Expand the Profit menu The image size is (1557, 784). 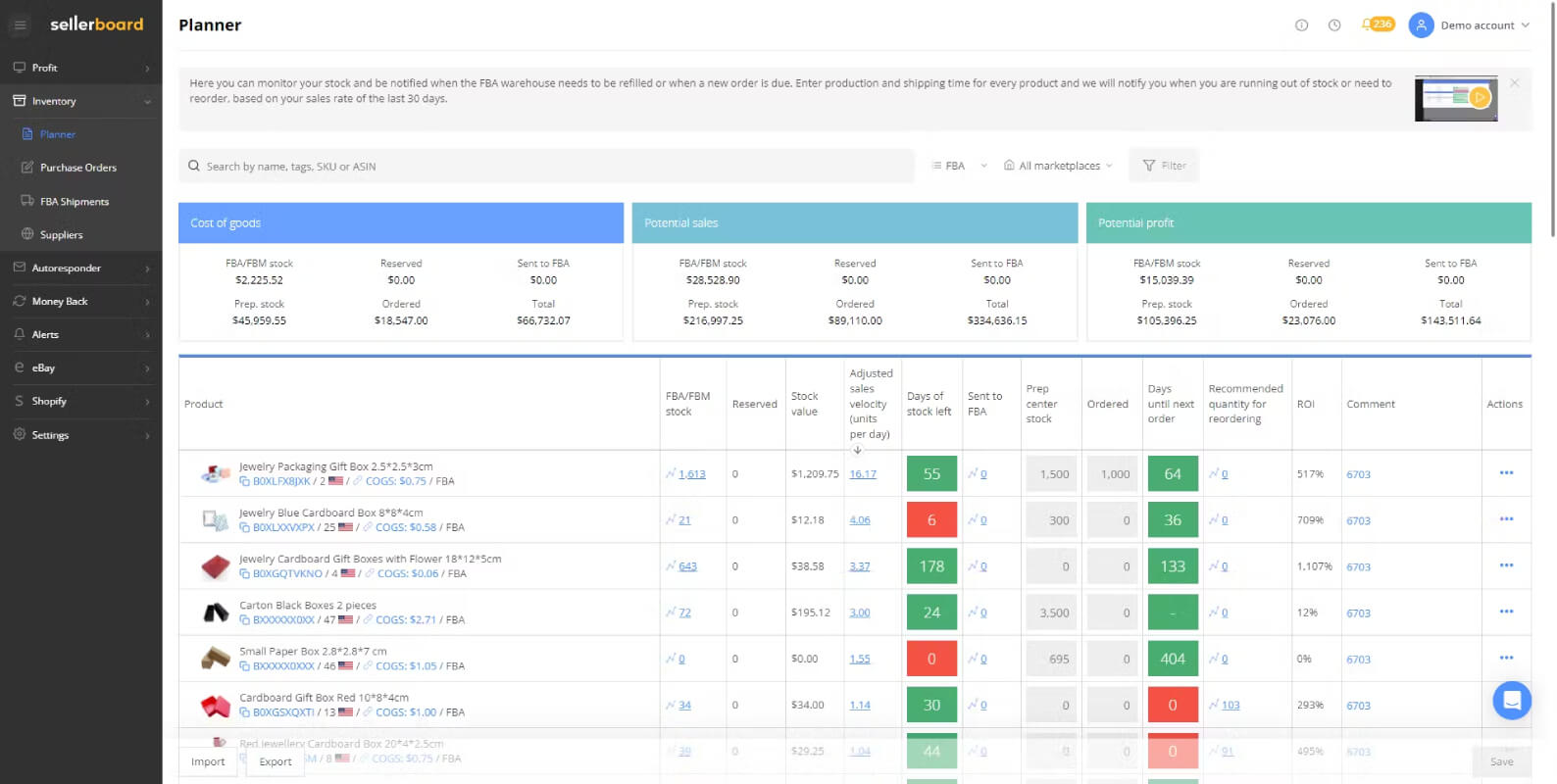pyautogui.click(x=81, y=68)
